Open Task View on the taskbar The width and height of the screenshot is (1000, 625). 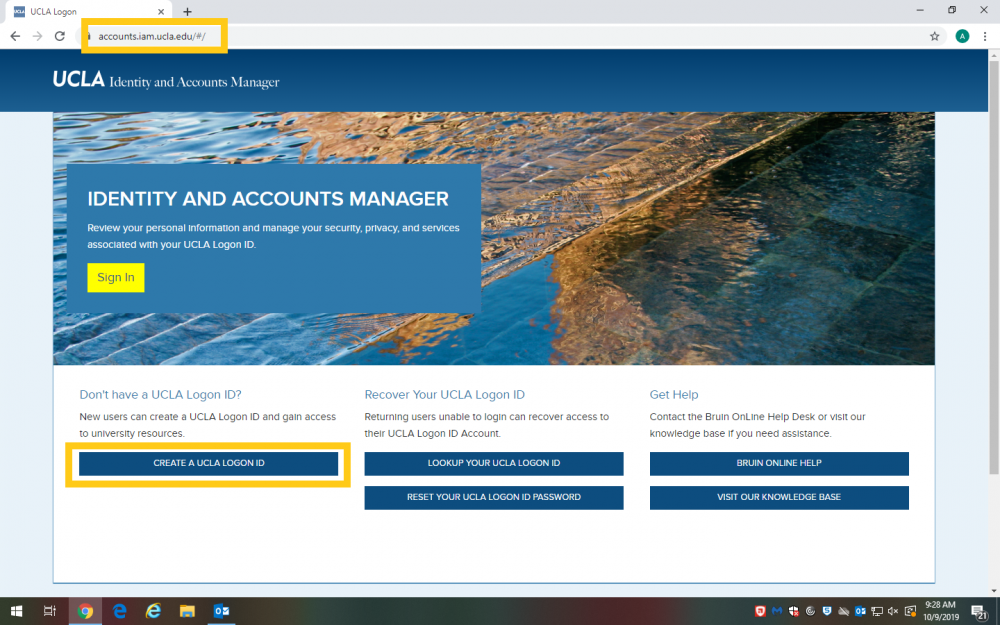coord(50,611)
